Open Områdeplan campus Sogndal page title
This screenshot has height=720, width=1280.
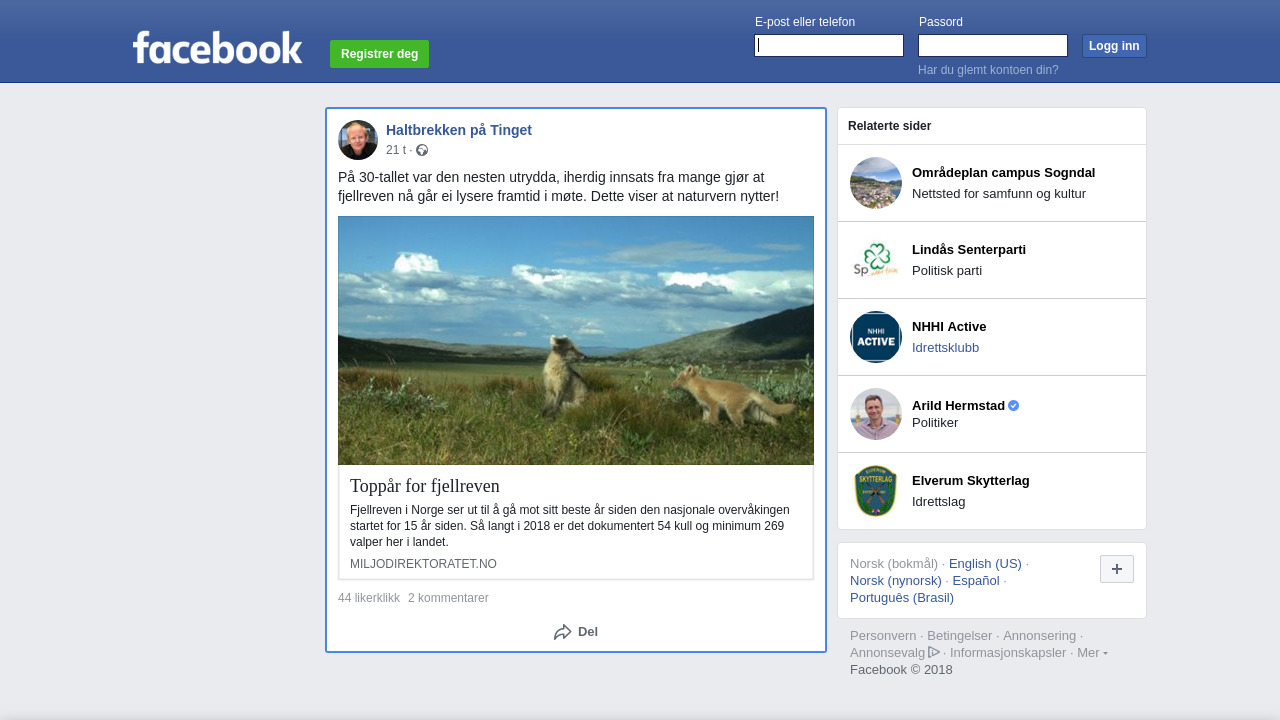click(1003, 172)
